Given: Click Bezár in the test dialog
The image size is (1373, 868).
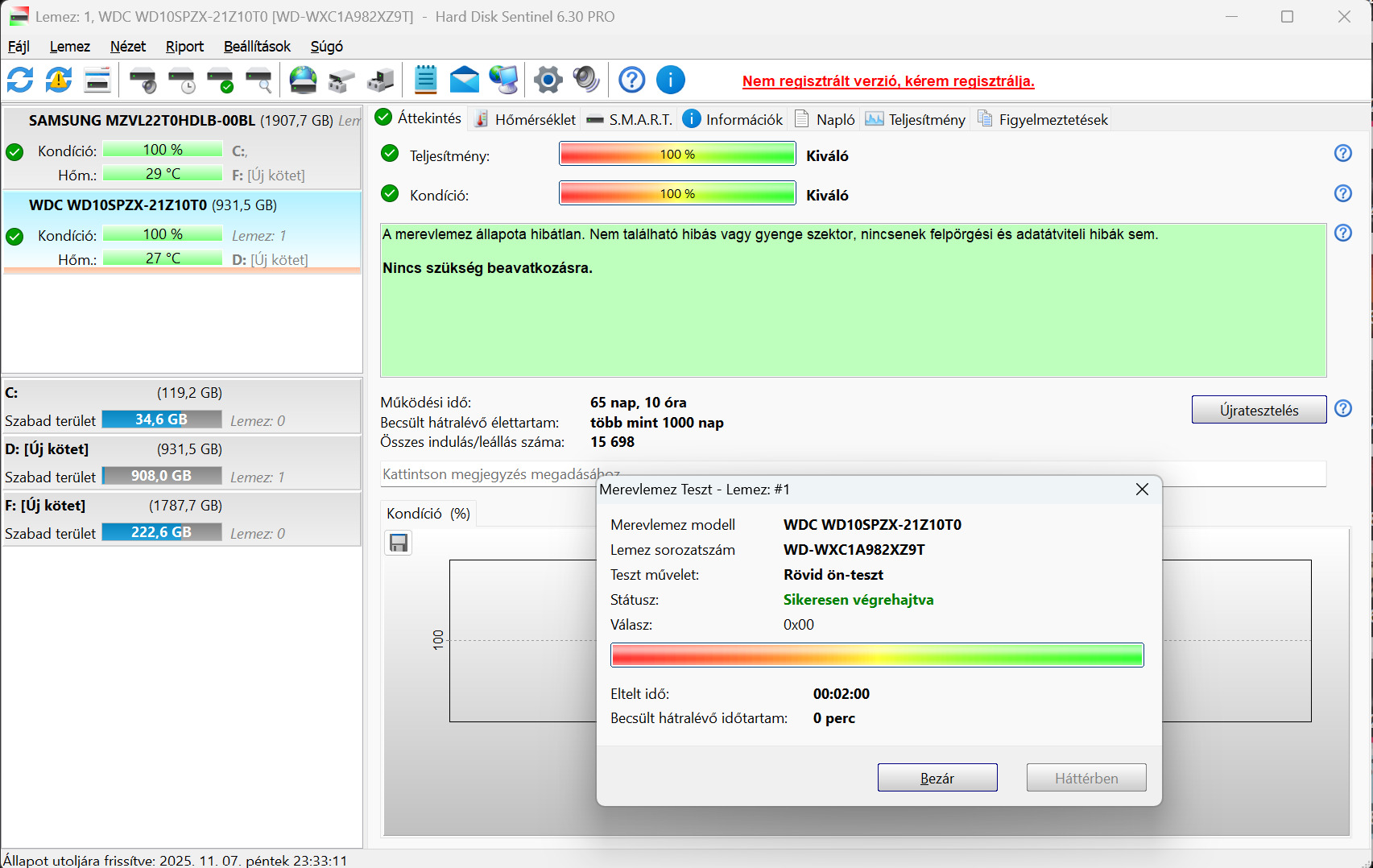Looking at the screenshot, I should click(x=937, y=778).
